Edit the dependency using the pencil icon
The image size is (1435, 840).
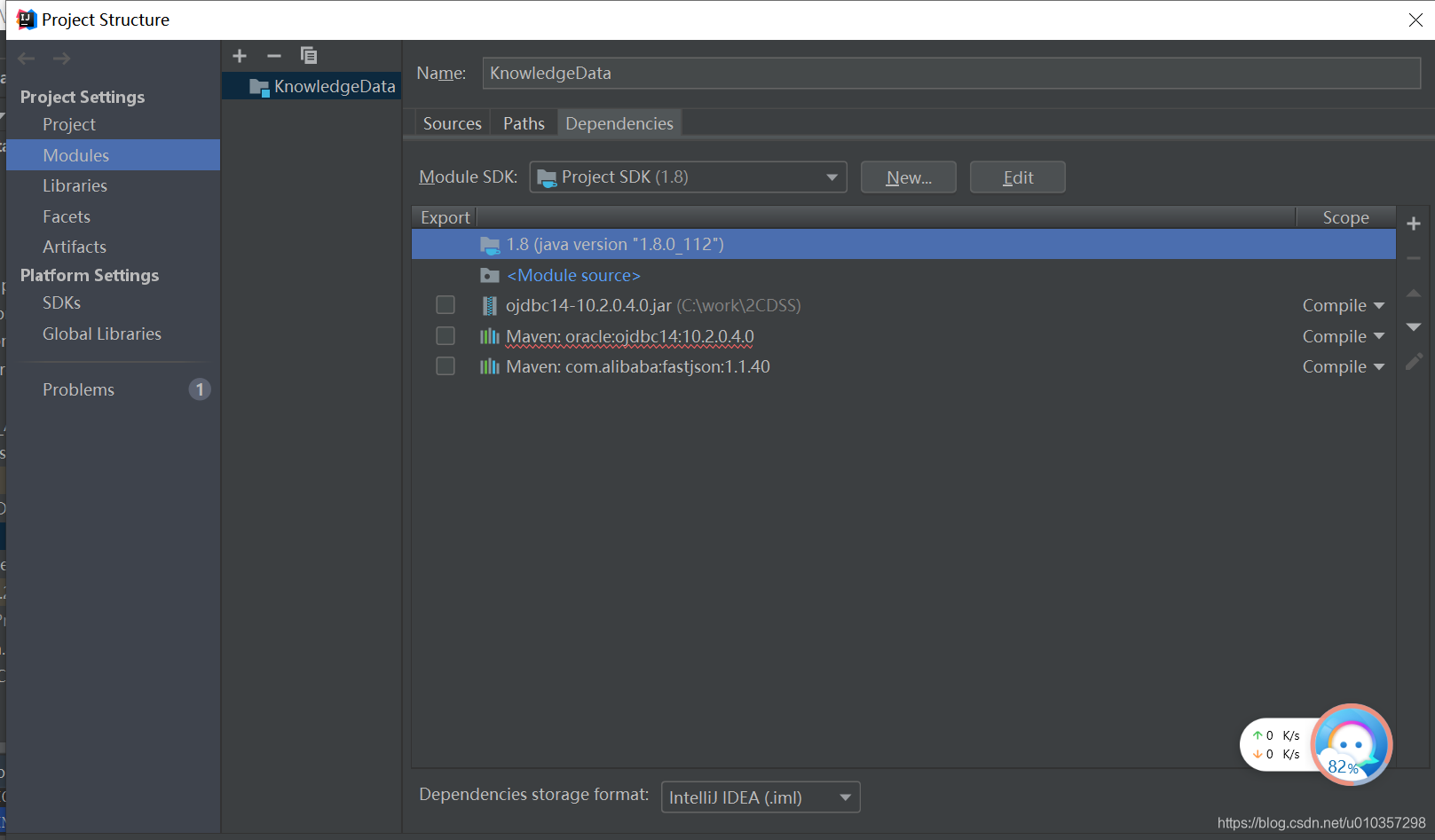tap(1414, 361)
